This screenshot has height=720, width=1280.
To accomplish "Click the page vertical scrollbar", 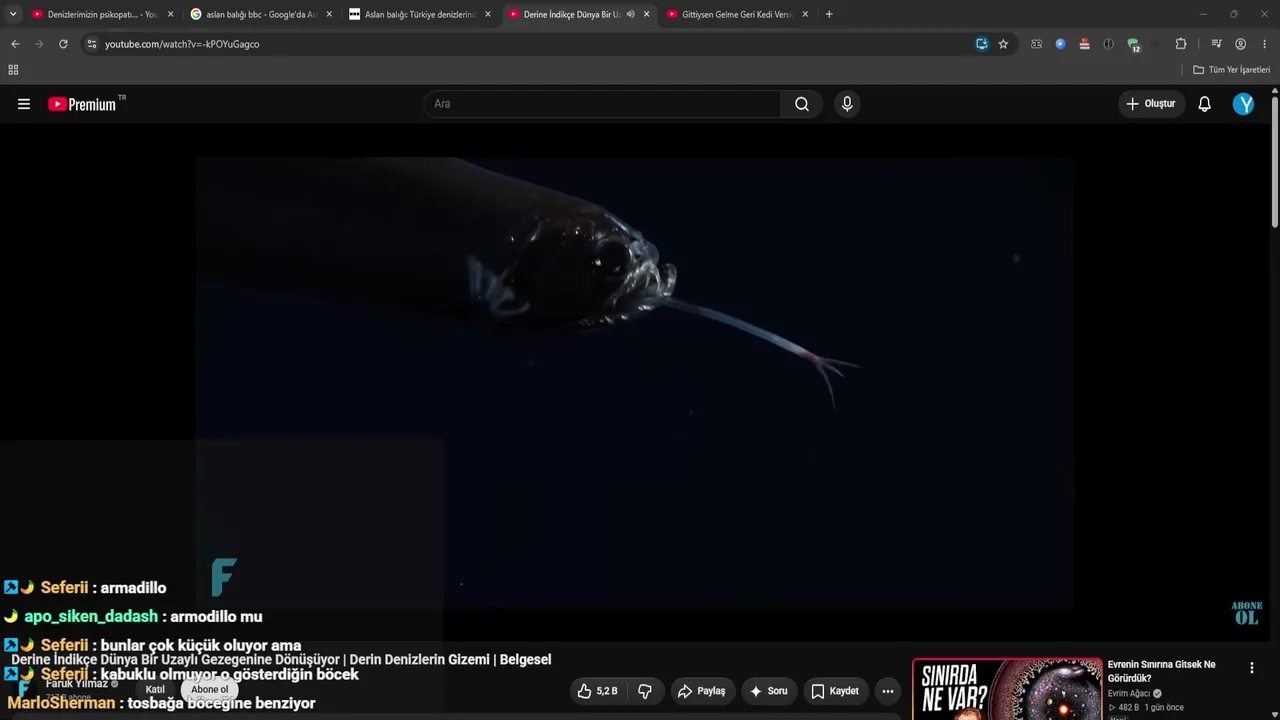I will (x=1275, y=160).
